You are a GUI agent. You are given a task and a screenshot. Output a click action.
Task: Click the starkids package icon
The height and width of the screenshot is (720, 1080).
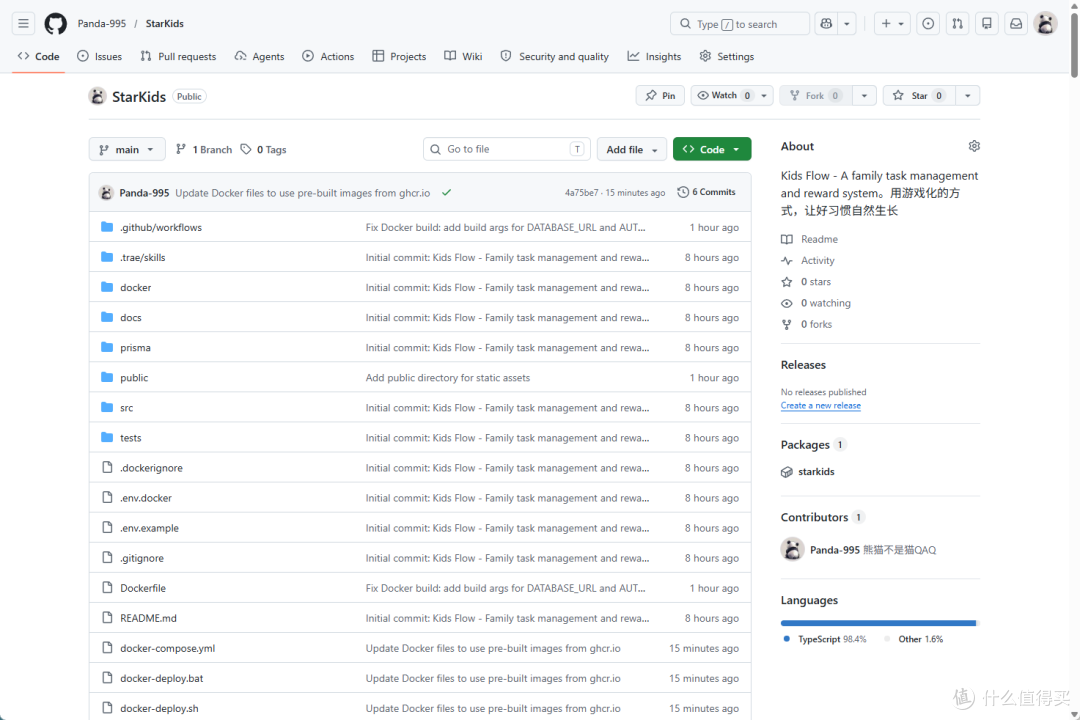tap(787, 472)
